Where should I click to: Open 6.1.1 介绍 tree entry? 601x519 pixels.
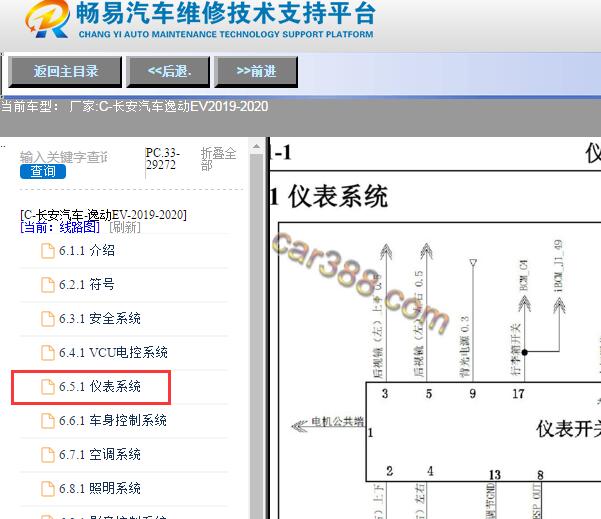click(x=87, y=251)
